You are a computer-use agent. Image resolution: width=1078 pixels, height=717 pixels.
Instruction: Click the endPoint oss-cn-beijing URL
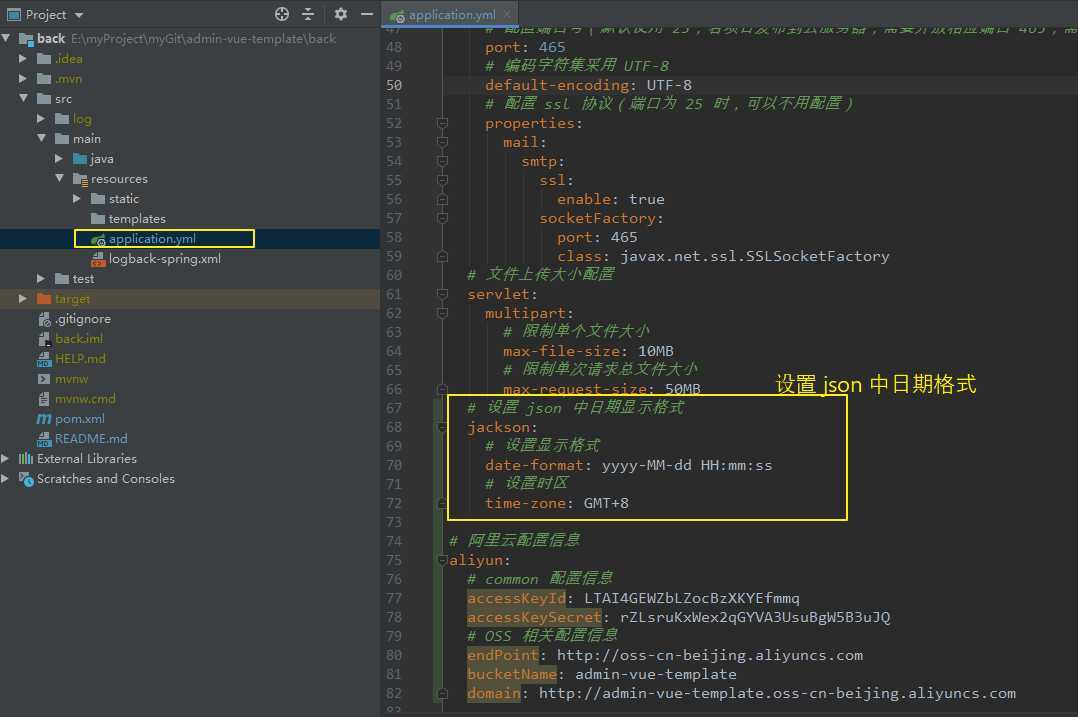pos(710,655)
